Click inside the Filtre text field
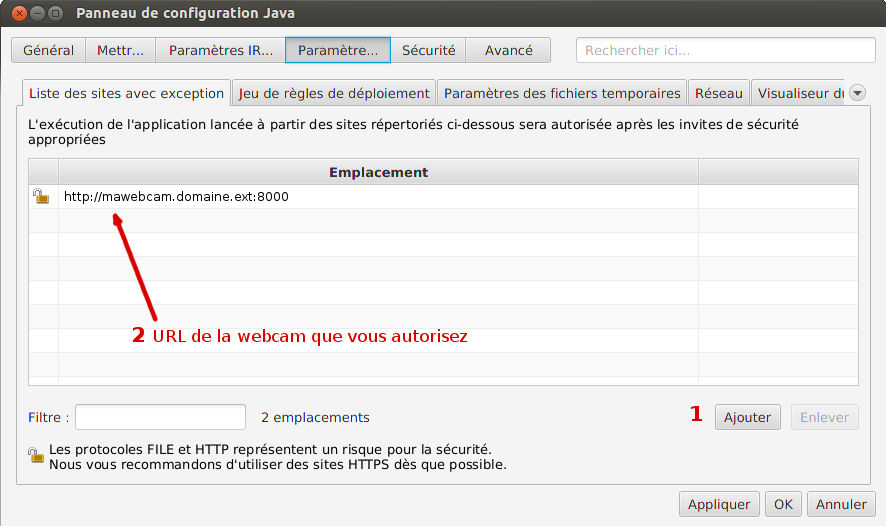 point(160,417)
